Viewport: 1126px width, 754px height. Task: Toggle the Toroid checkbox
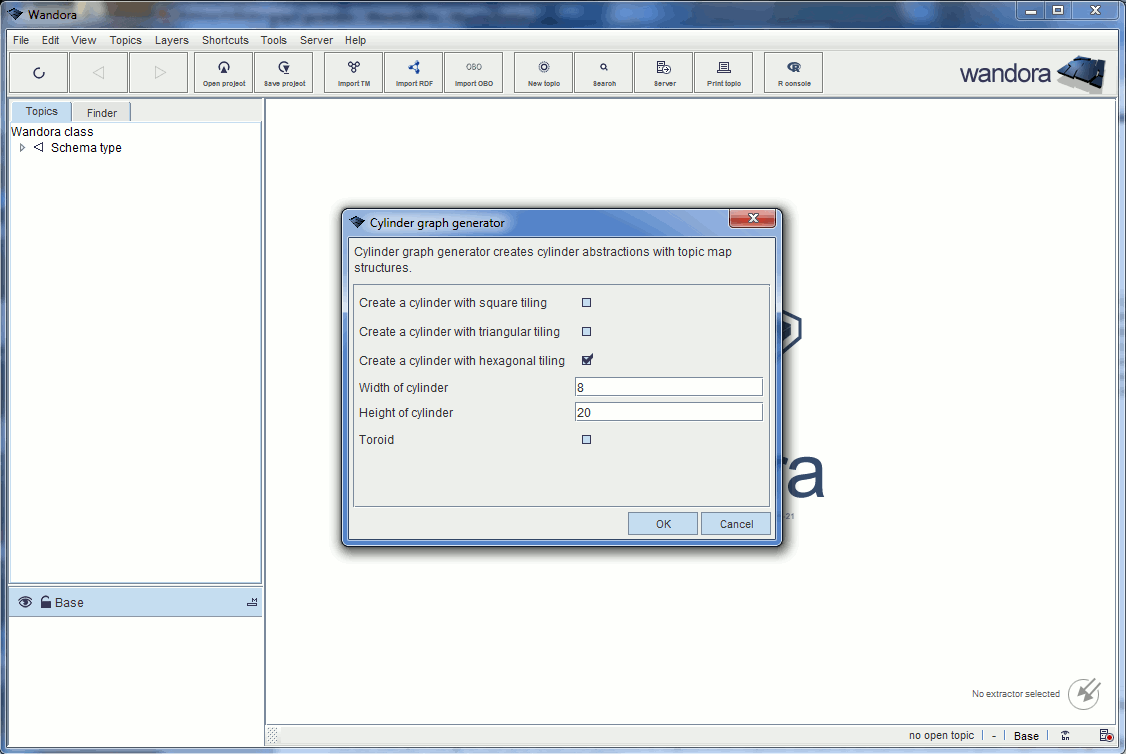point(587,439)
